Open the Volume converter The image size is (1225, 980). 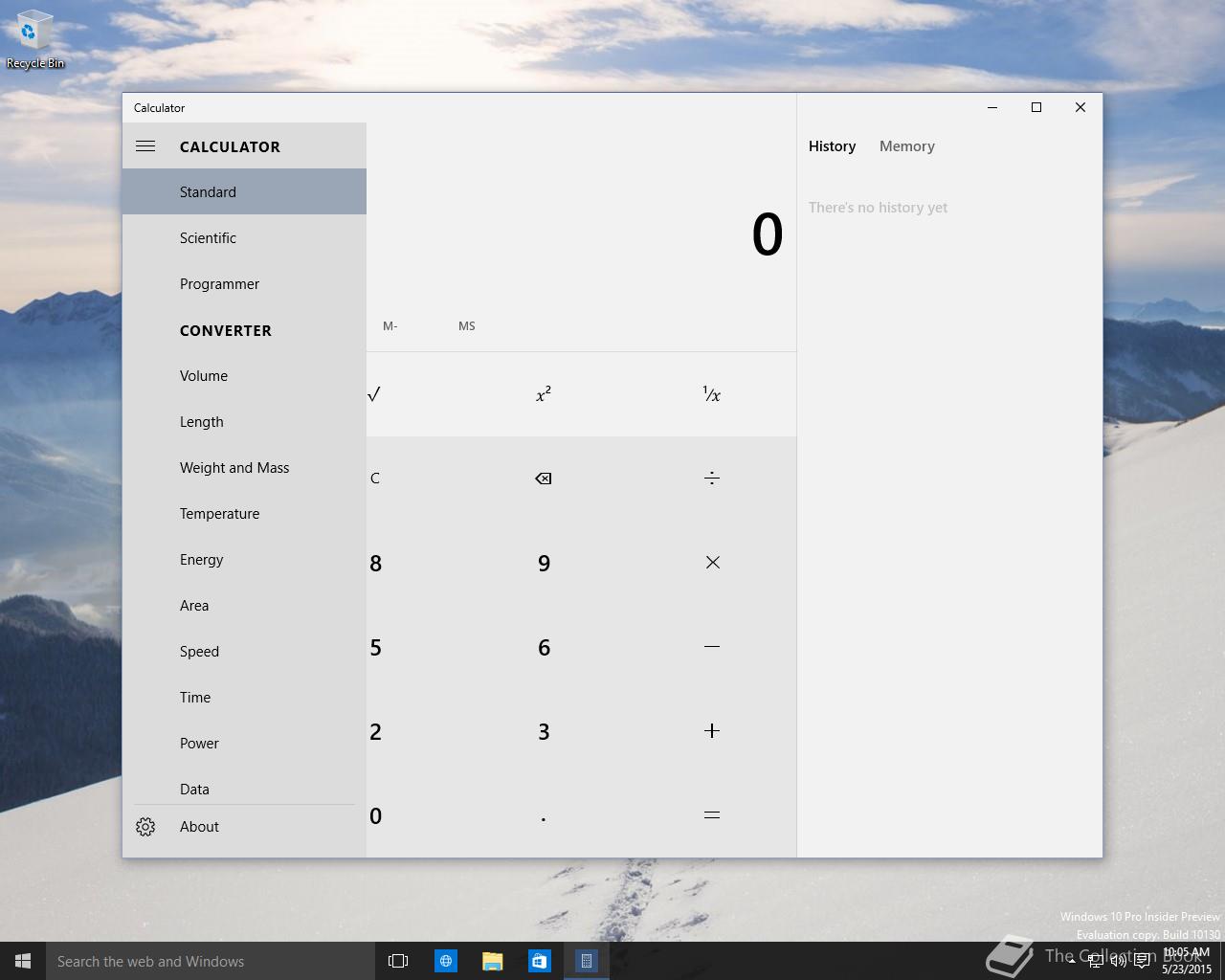tap(244, 375)
